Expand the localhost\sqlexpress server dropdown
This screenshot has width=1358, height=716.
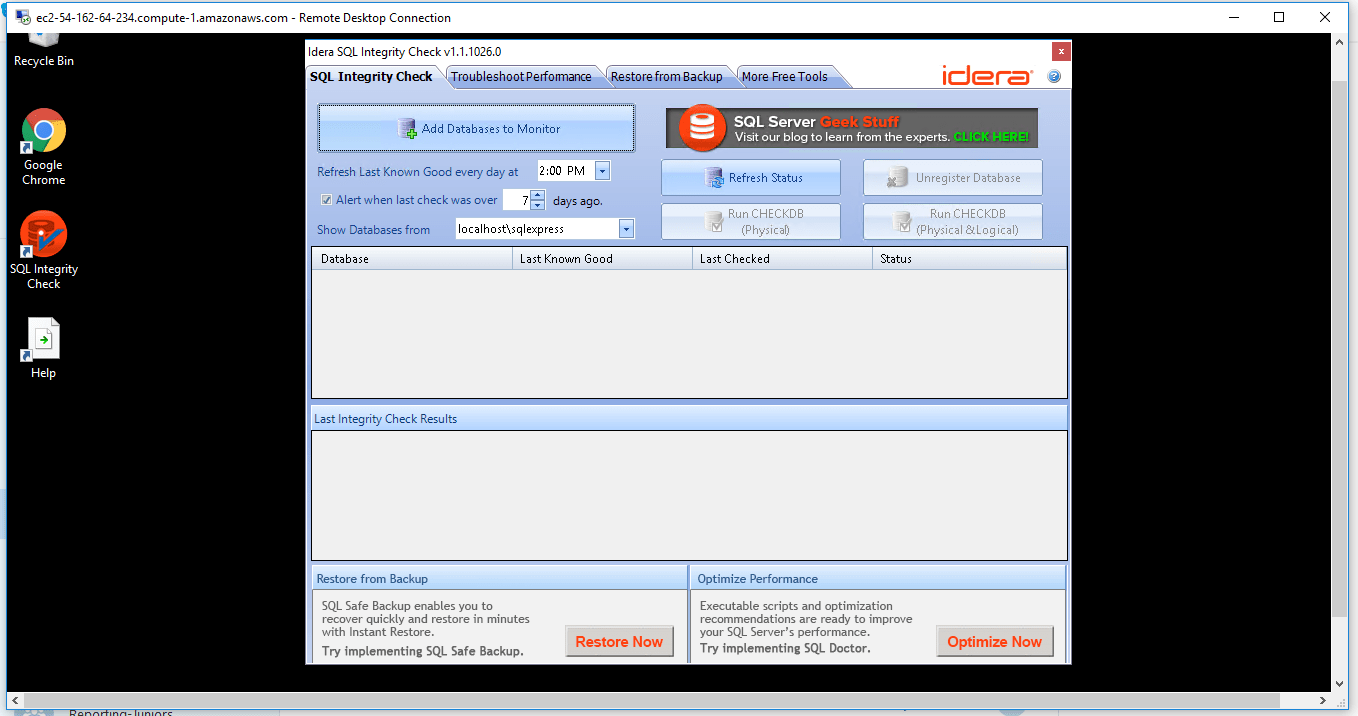point(626,228)
